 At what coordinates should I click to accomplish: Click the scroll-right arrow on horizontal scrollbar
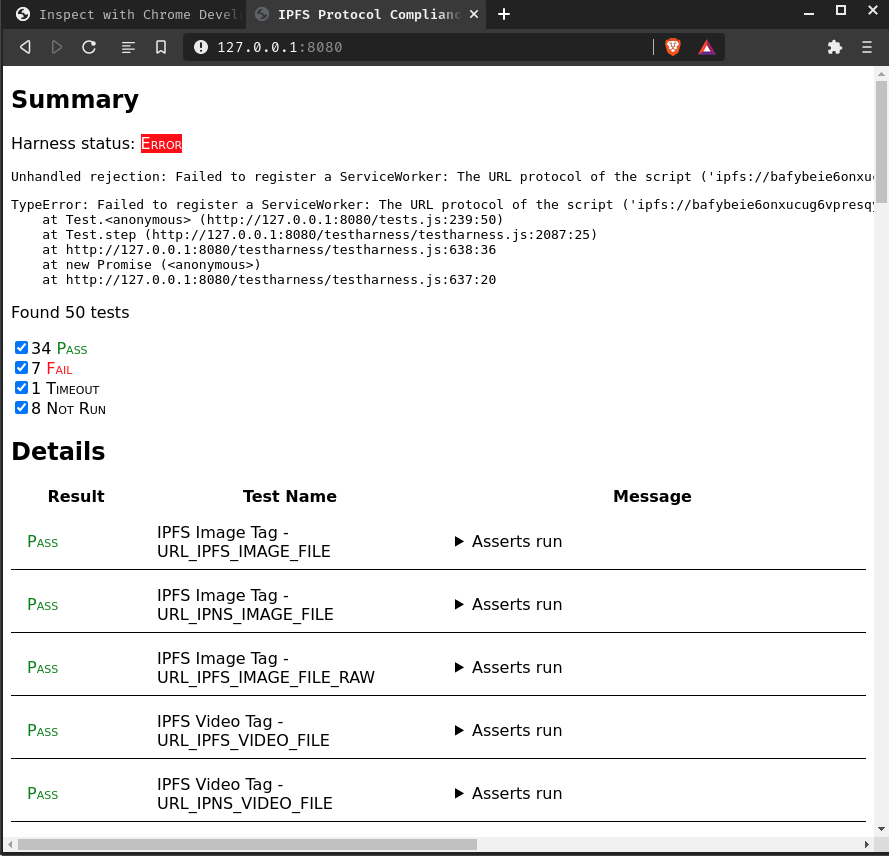coord(866,845)
